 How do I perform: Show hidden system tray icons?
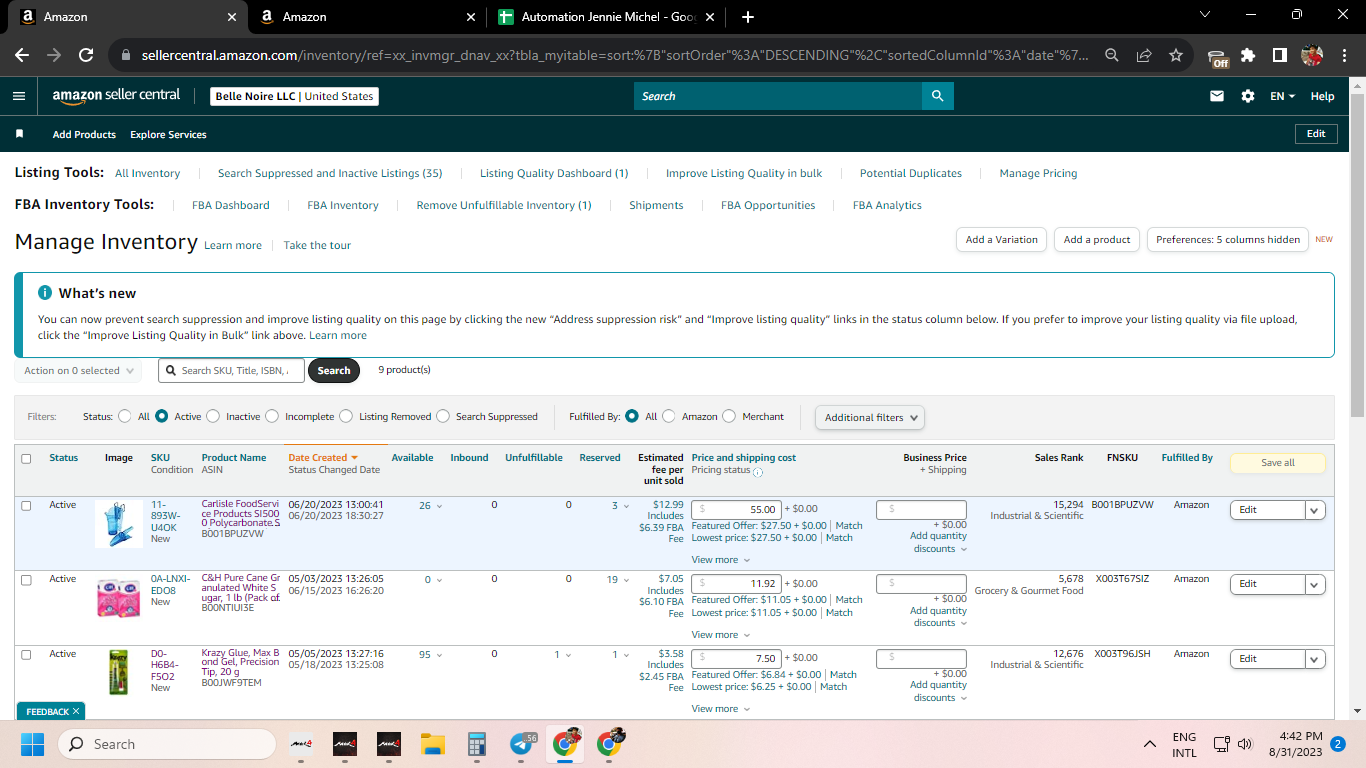point(1150,744)
